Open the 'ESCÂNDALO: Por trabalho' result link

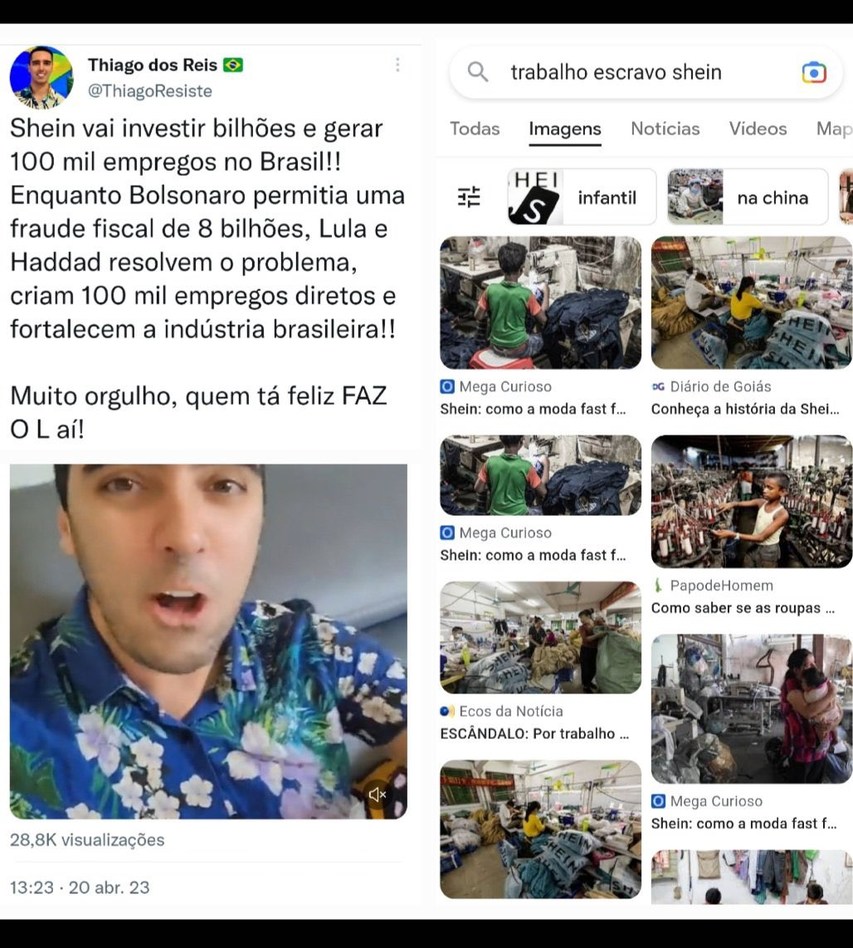click(534, 733)
